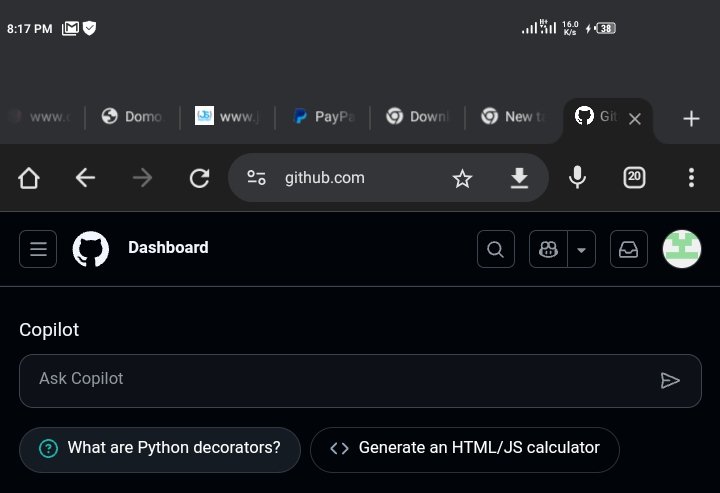The image size is (720, 493).
Task: Switch to the PayPal tab
Action: click(324, 117)
